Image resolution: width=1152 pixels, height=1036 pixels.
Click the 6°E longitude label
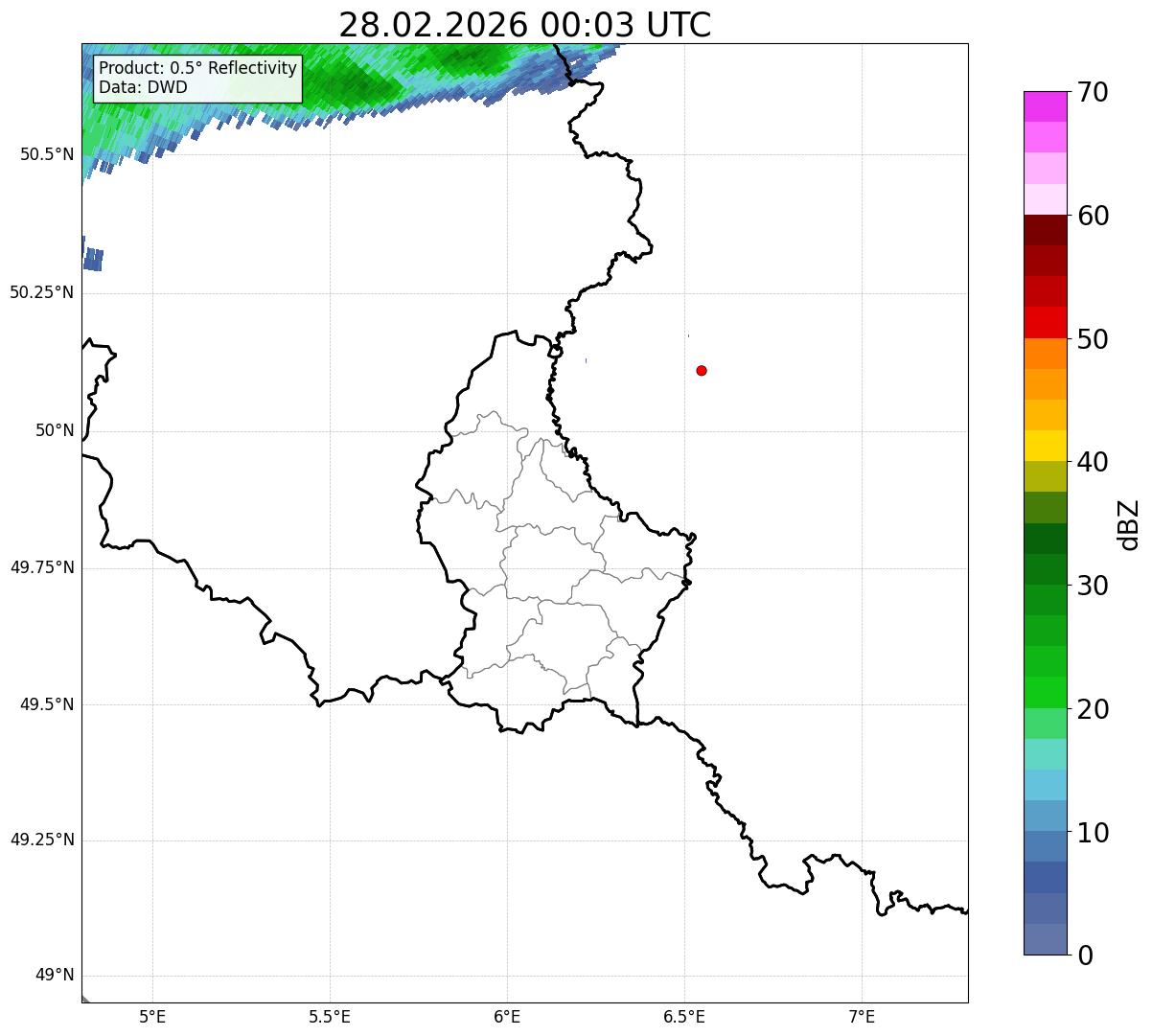(x=507, y=1017)
